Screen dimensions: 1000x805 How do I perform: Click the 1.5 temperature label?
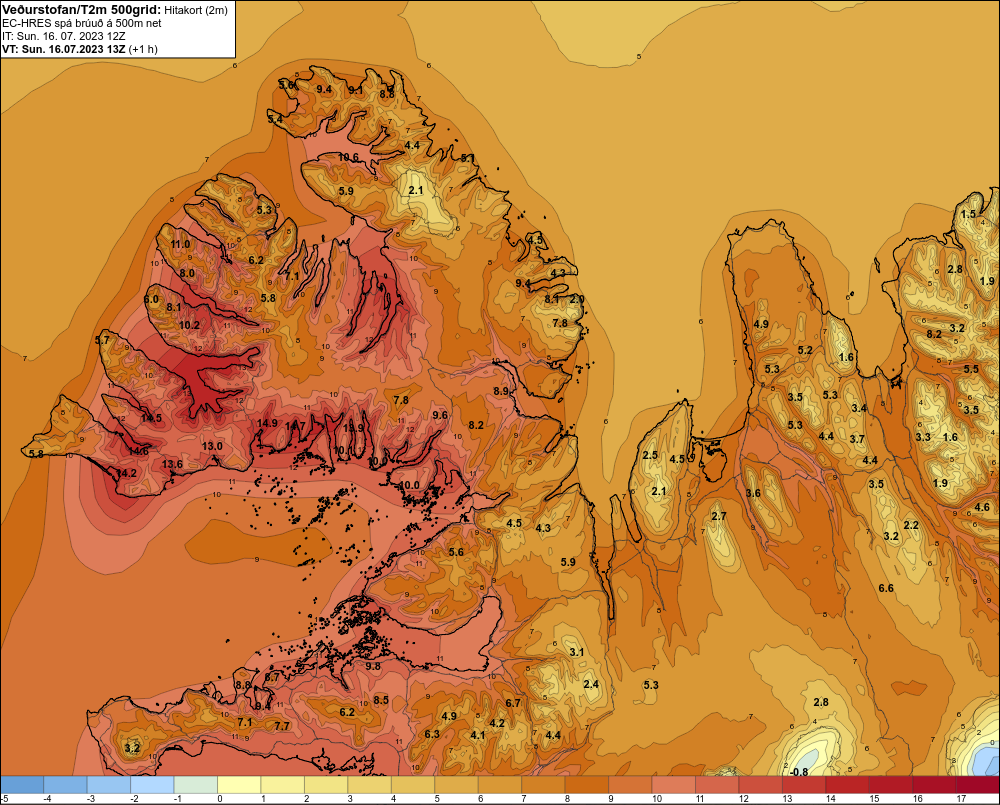click(968, 214)
